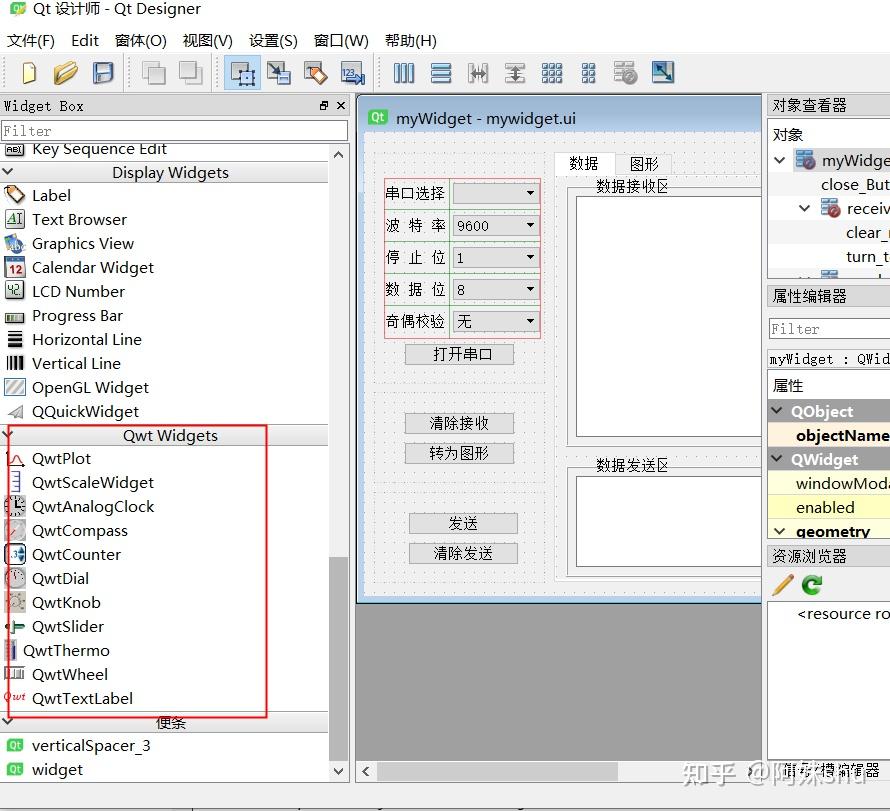
Task: Apply horizontal layout from the toolbar
Action: [404, 73]
